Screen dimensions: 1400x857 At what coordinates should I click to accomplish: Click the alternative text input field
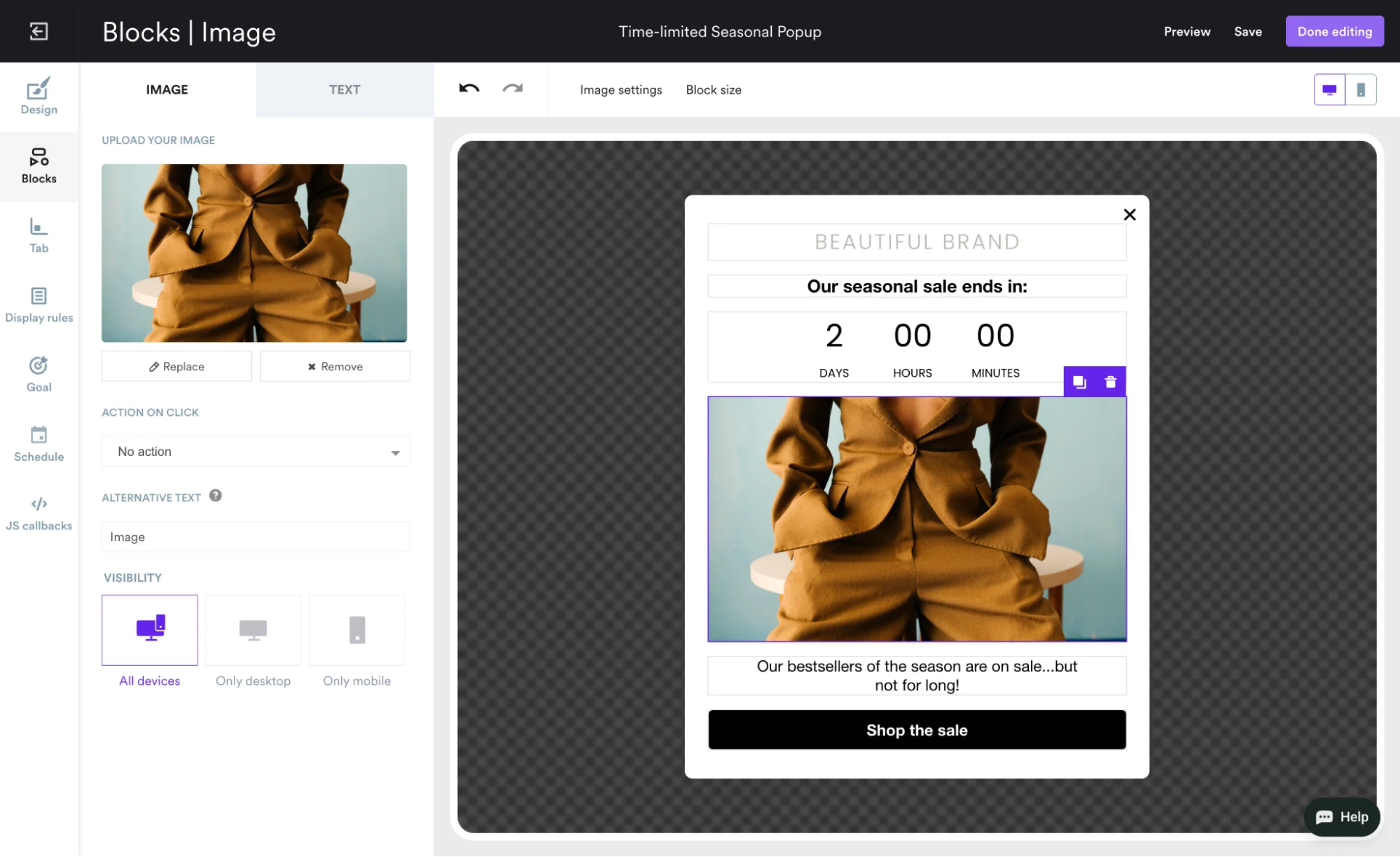pos(256,537)
